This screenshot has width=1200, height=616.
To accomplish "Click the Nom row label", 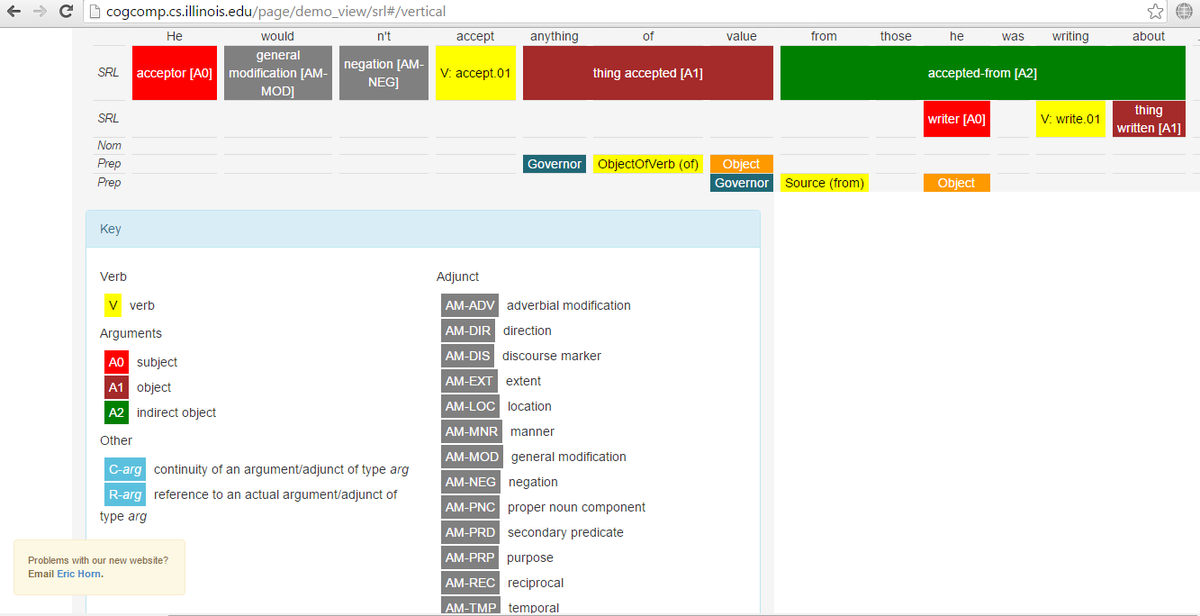I will point(109,145).
